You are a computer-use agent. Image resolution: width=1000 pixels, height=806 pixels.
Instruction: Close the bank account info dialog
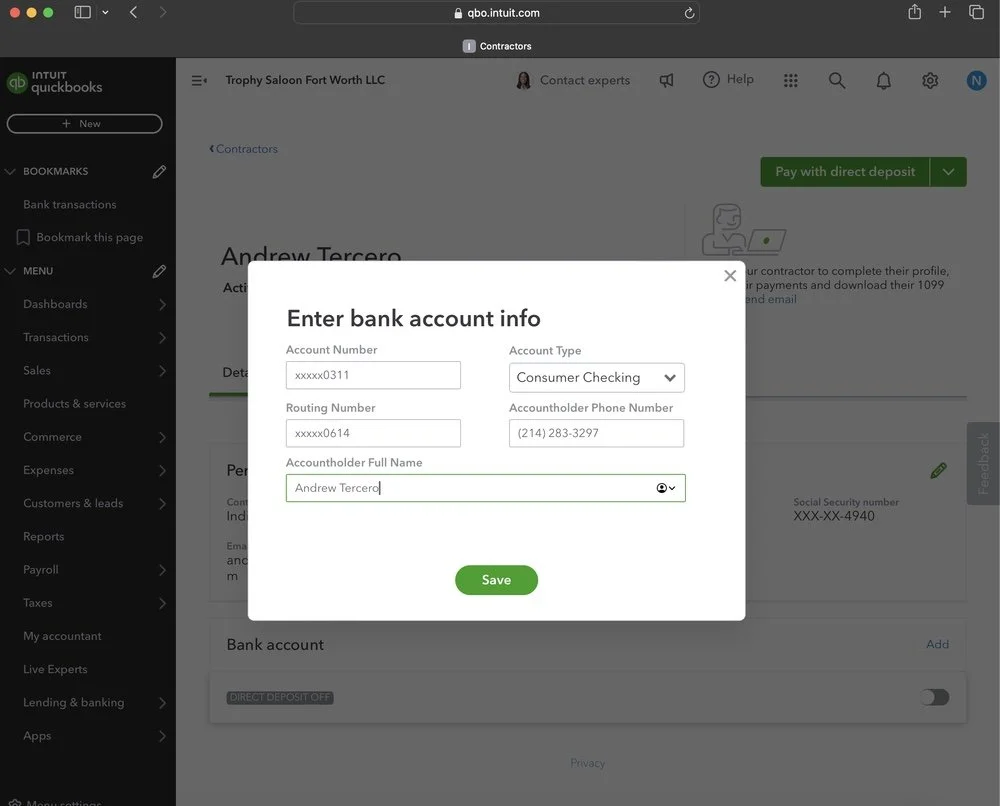(x=730, y=275)
